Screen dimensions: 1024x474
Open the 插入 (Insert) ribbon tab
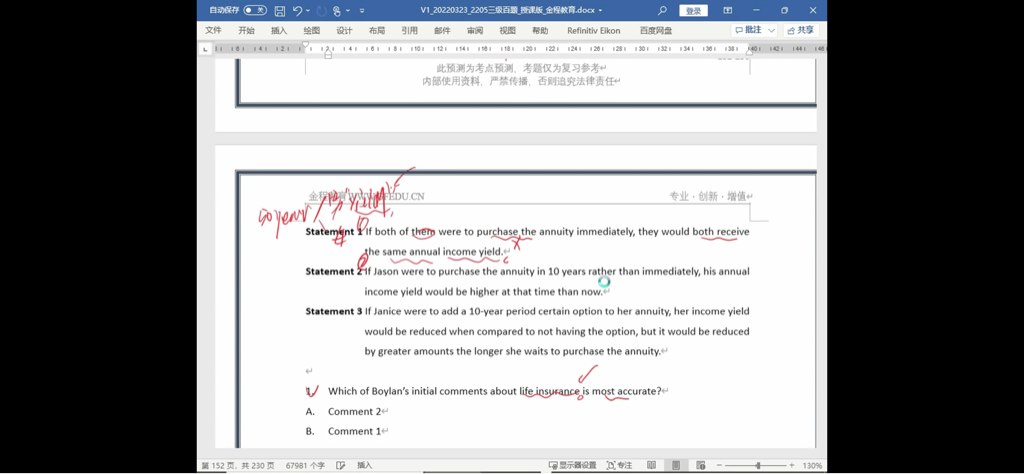pos(279,31)
